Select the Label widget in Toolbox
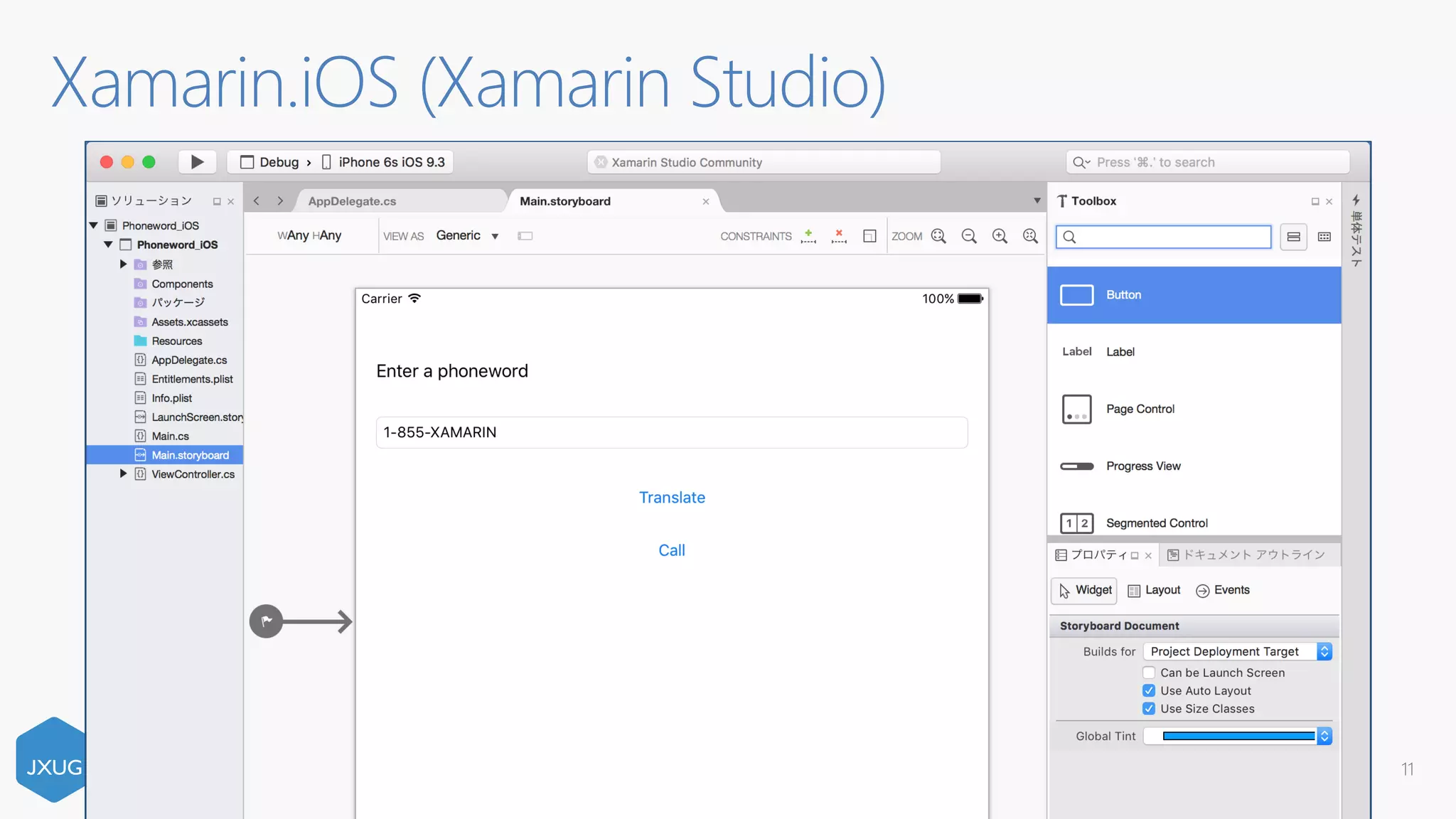 point(1194,352)
